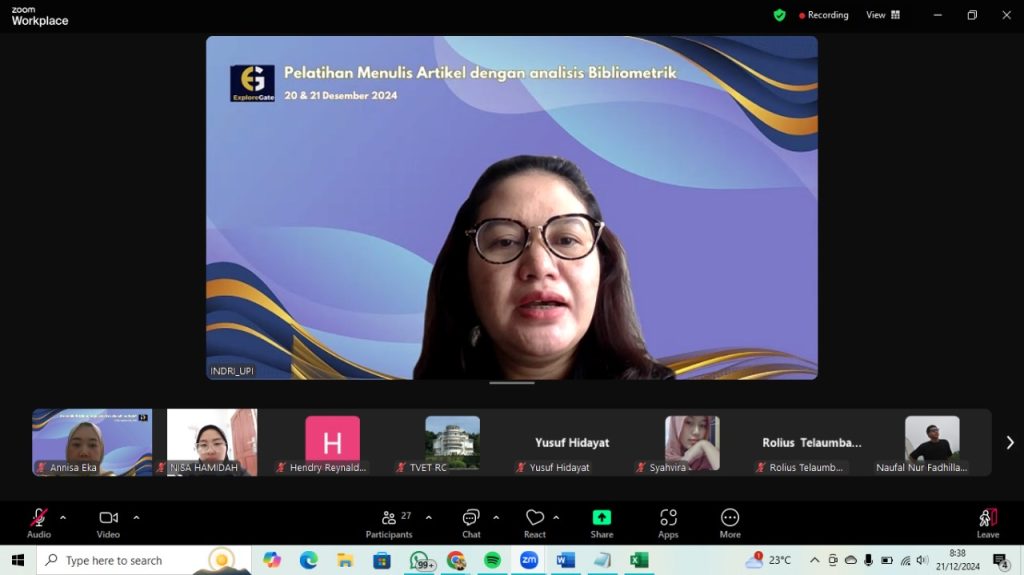
Task: Open the Apps panel
Action: [x=668, y=522]
